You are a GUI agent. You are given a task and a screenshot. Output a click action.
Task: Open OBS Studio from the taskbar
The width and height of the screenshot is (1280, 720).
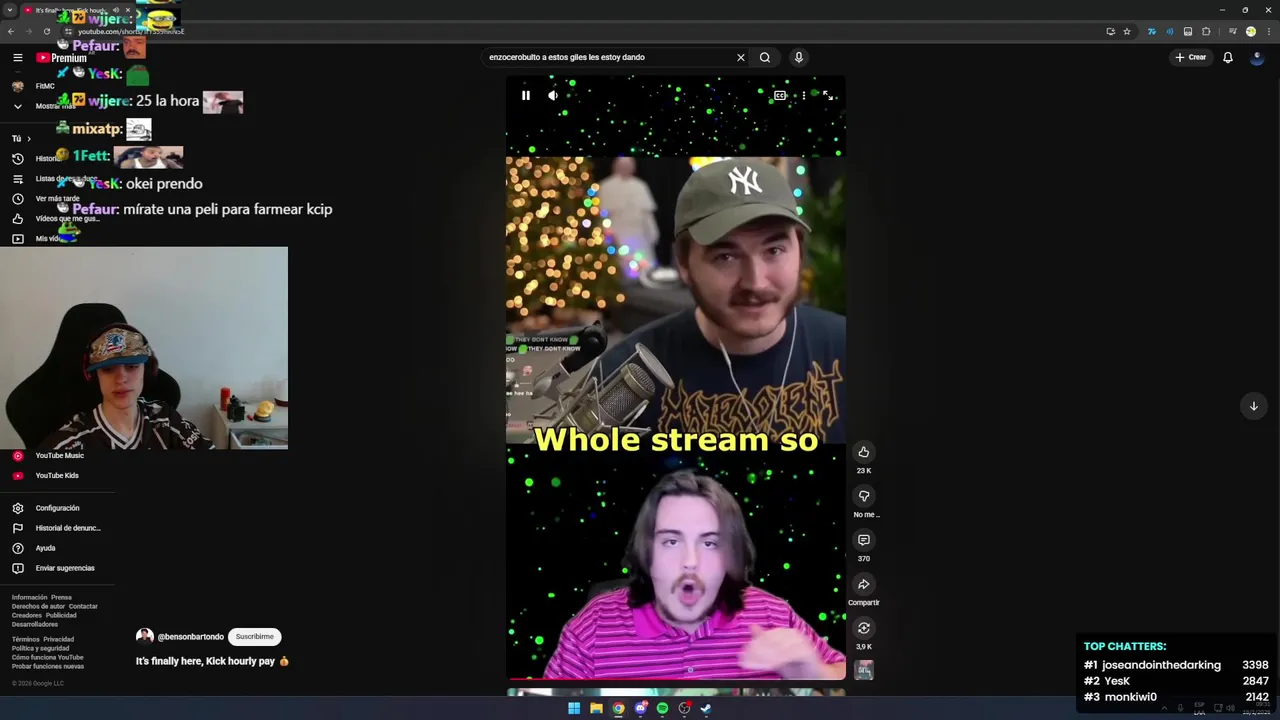click(x=684, y=708)
